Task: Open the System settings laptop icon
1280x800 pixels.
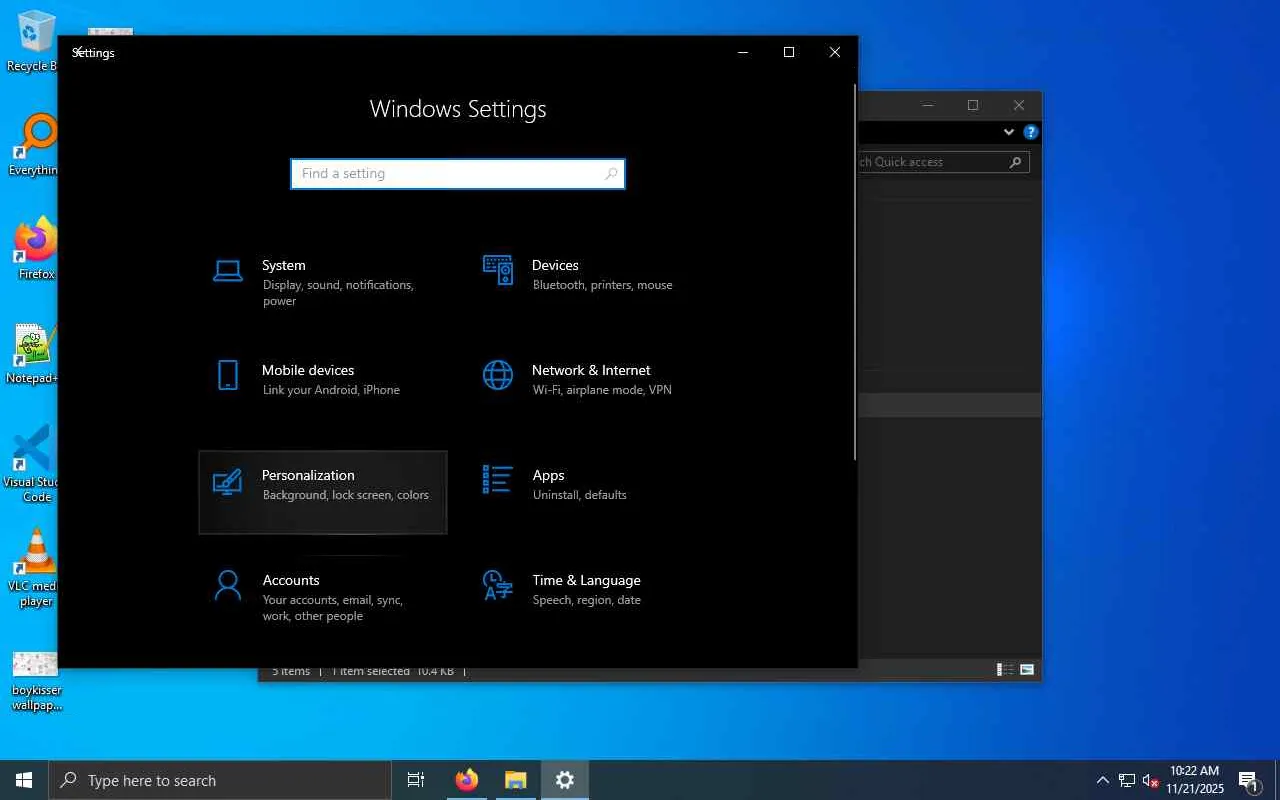Action: pyautogui.click(x=228, y=270)
